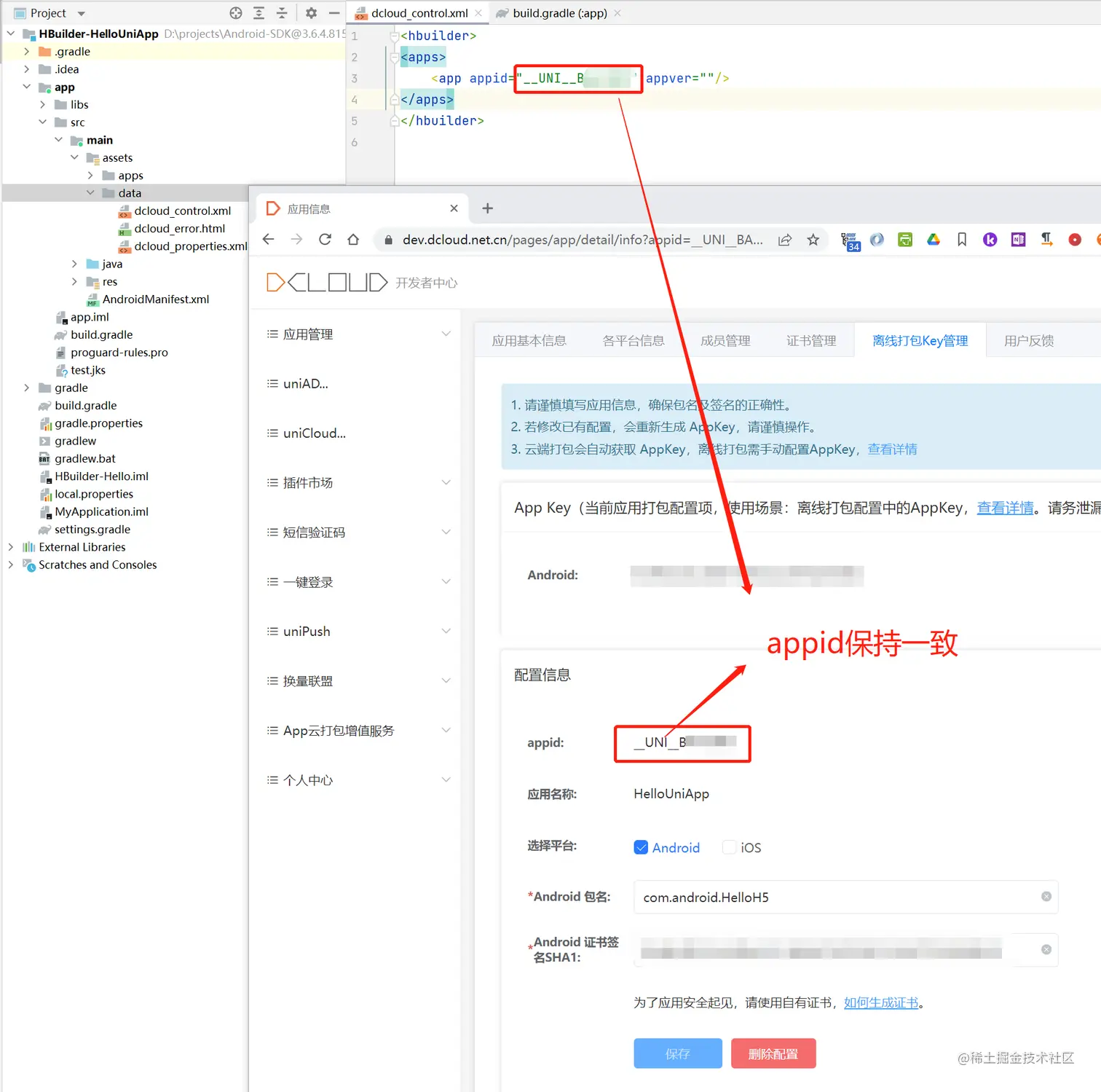The width and height of the screenshot is (1101, 1092).
Task: Open 如何生成证书 link
Action: click(881, 1002)
